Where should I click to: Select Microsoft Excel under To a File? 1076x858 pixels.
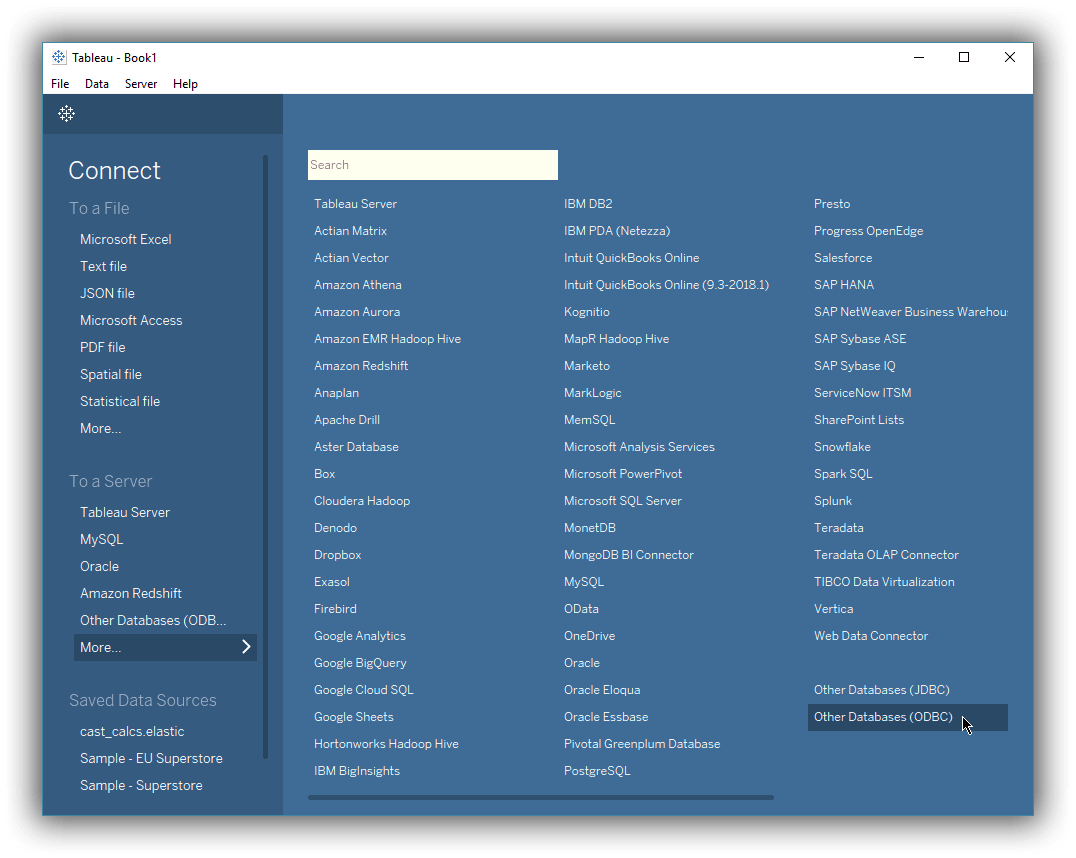tap(125, 239)
